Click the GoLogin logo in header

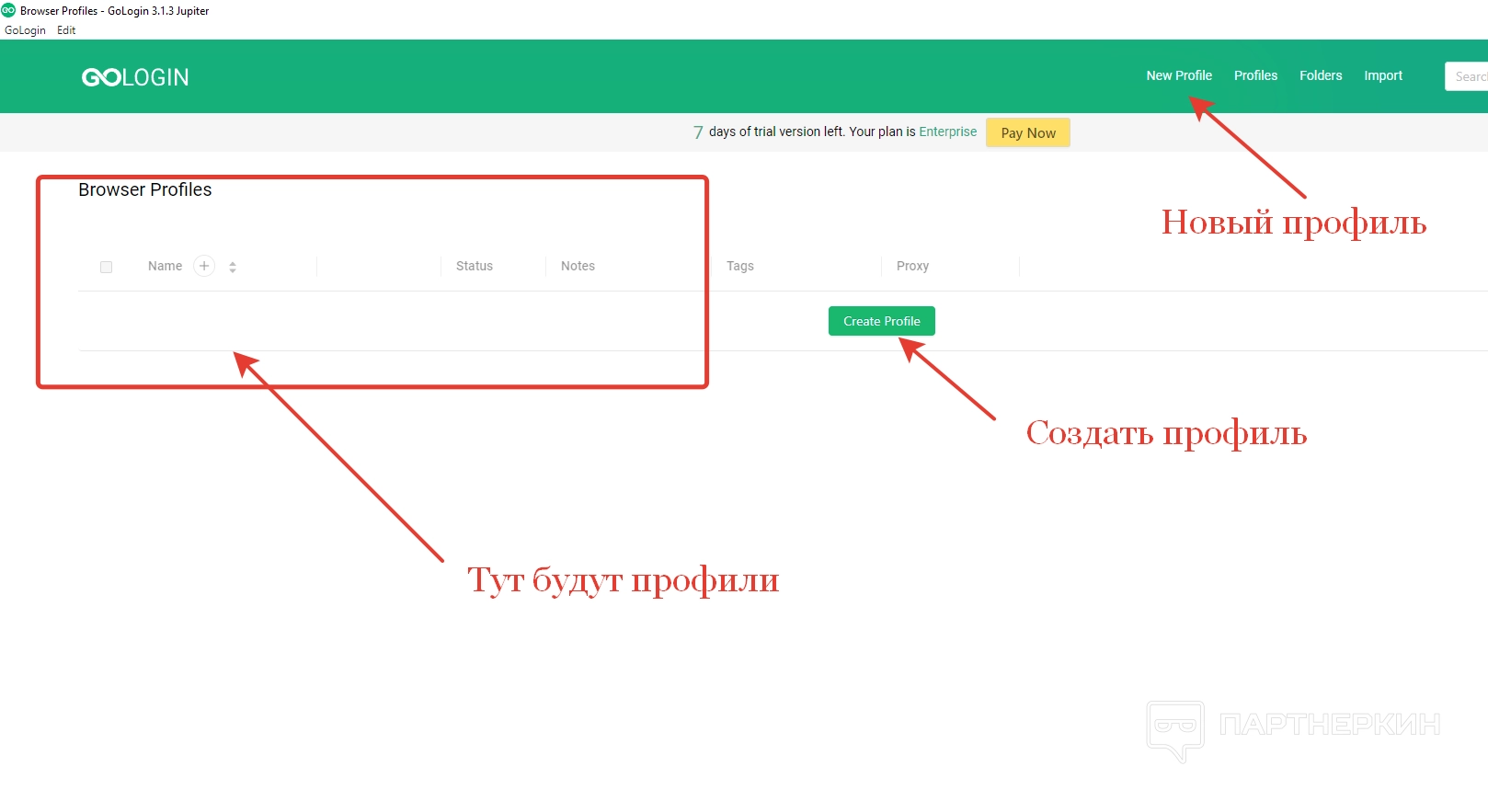pos(135,77)
